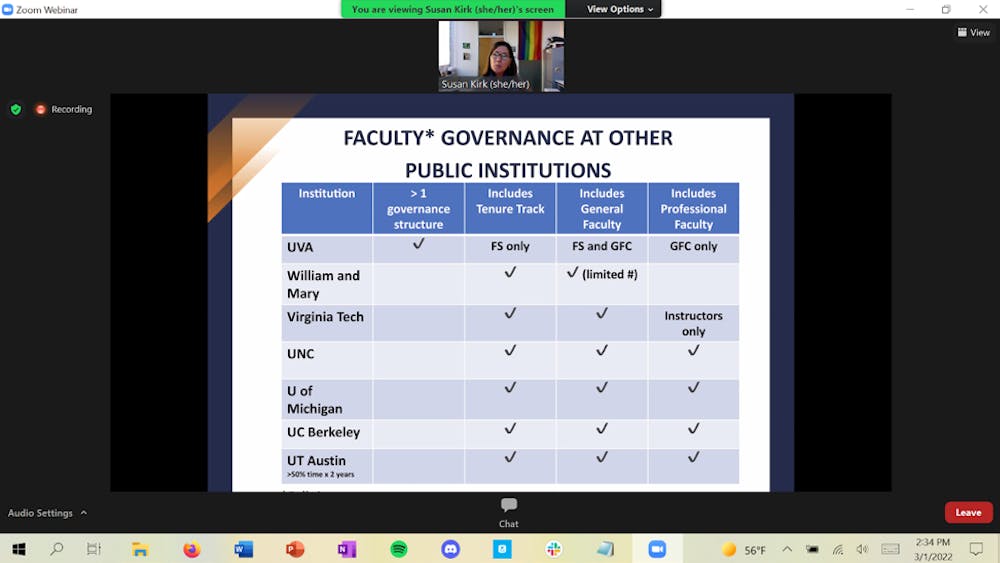Viewport: 1000px width, 563px height.
Task: Click the 'William and Mary' row label
Action: pos(323,284)
